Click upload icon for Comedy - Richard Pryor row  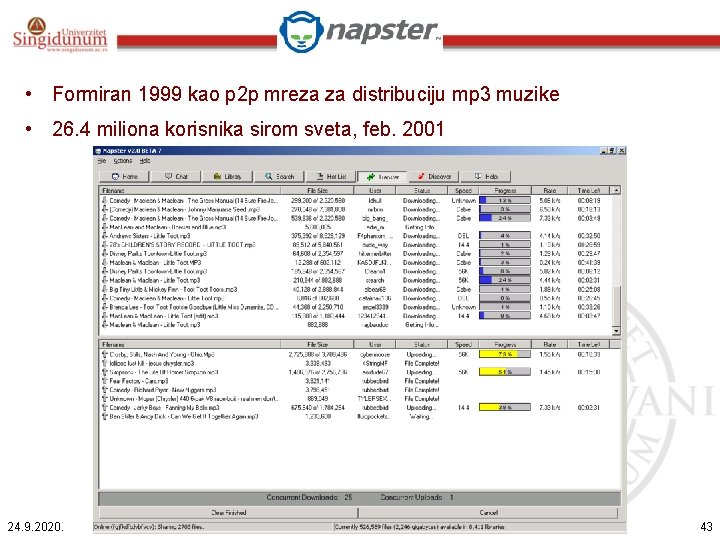[x=105, y=390]
